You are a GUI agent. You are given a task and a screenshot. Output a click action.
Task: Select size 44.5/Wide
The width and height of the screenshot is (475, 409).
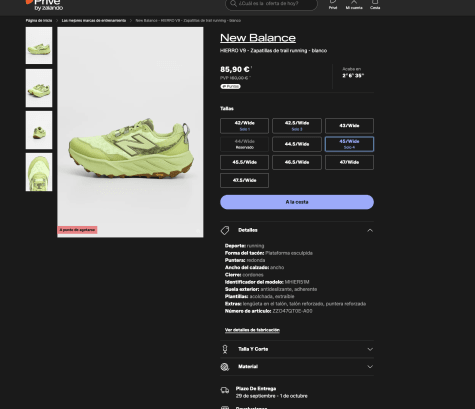click(297, 144)
